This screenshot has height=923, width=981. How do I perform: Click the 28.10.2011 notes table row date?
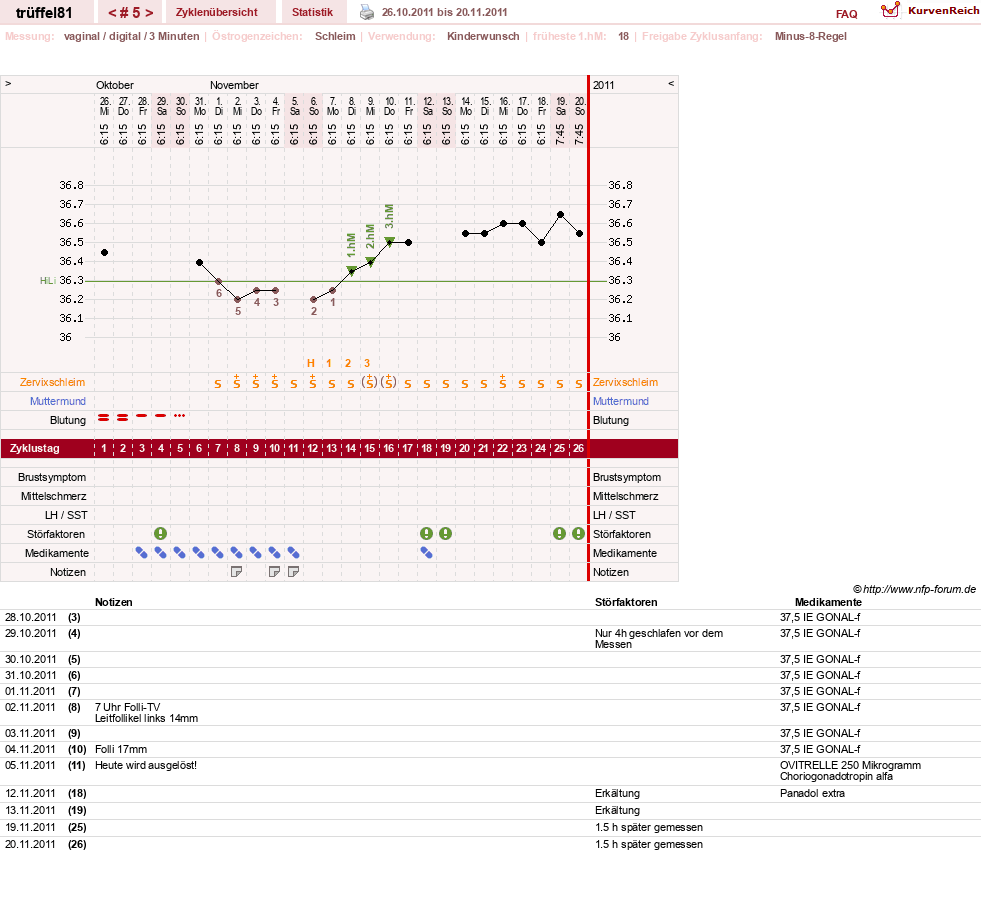pos(31,618)
